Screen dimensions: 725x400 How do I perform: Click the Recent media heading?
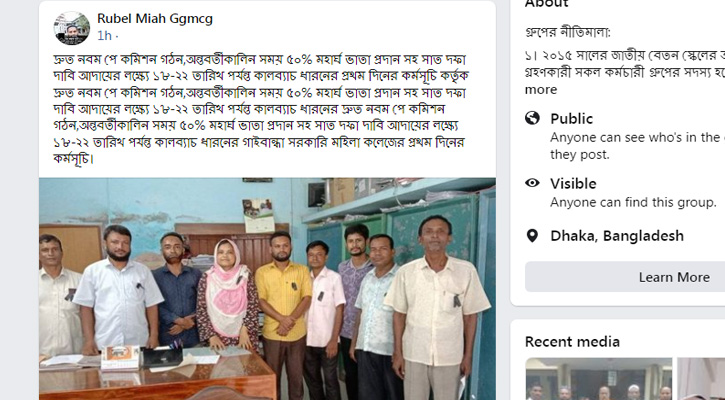point(572,342)
